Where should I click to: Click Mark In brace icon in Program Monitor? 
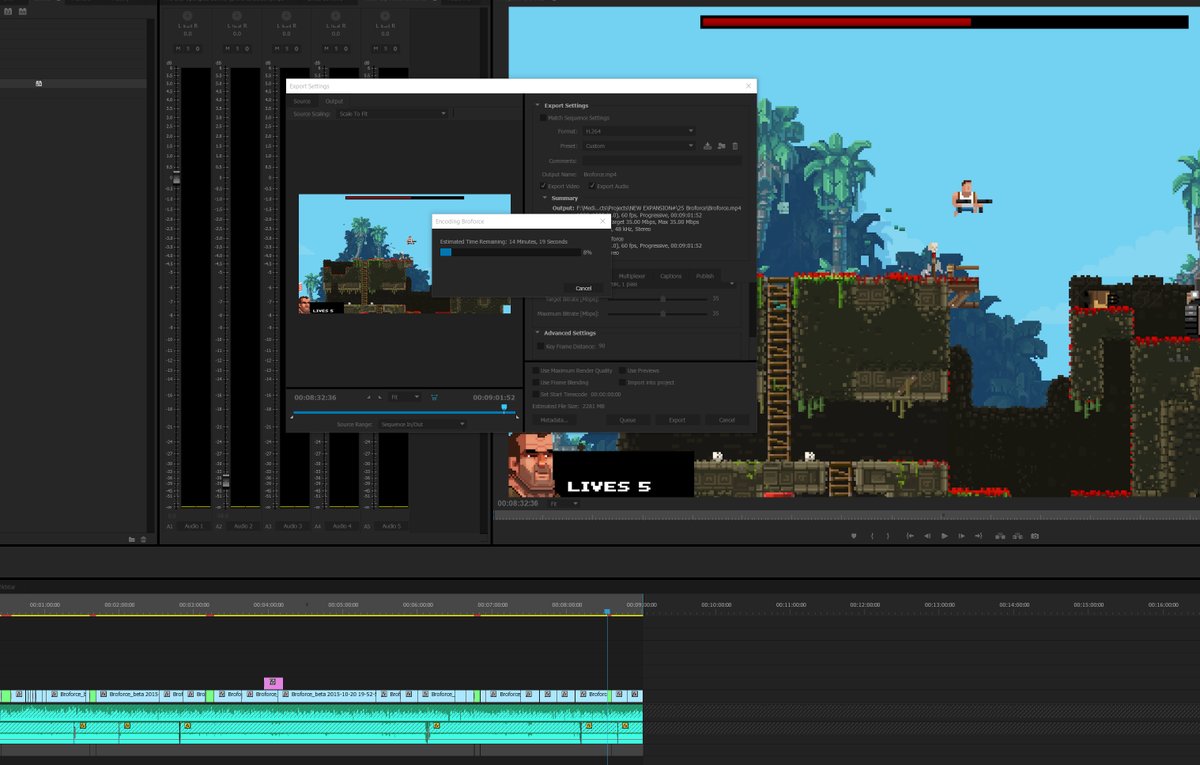(x=872, y=536)
